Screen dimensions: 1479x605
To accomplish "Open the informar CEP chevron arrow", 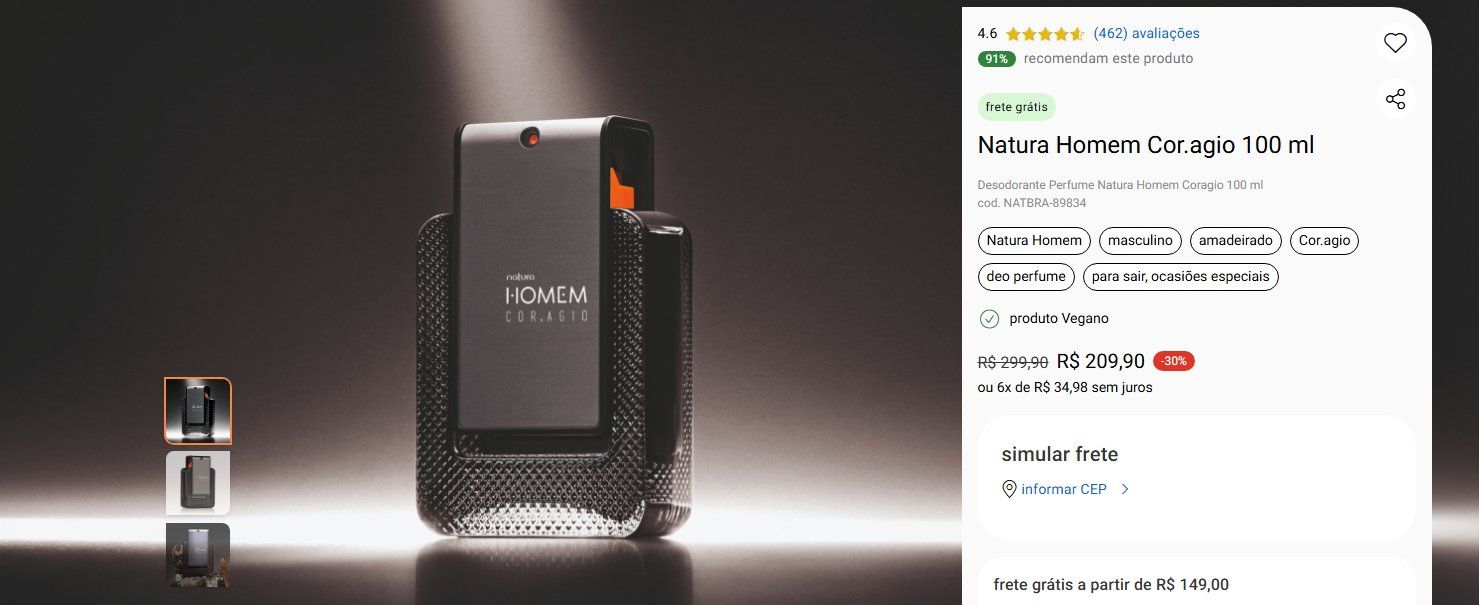I will [x=1125, y=489].
